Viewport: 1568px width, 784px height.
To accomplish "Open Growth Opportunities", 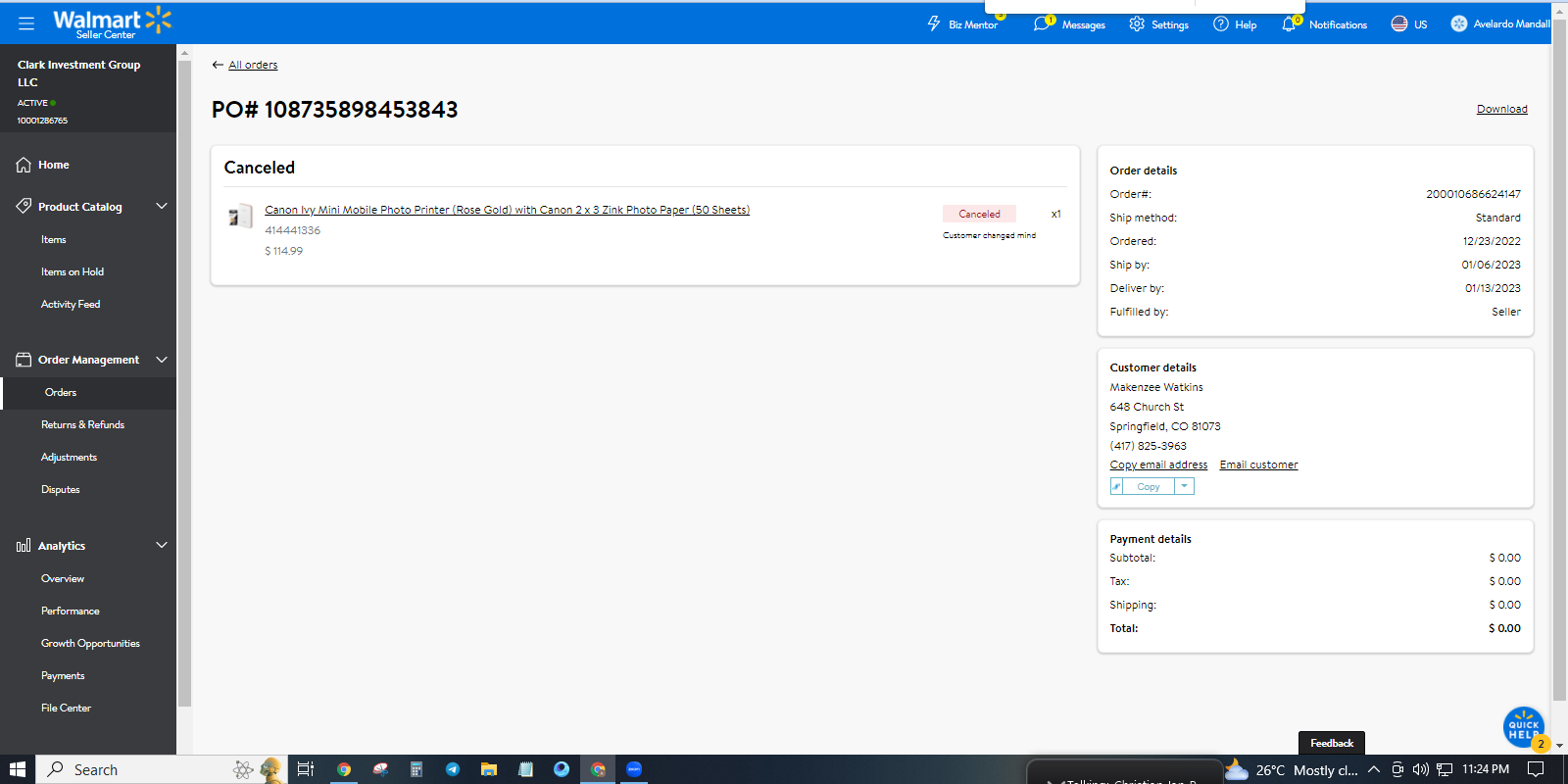I will [90, 643].
